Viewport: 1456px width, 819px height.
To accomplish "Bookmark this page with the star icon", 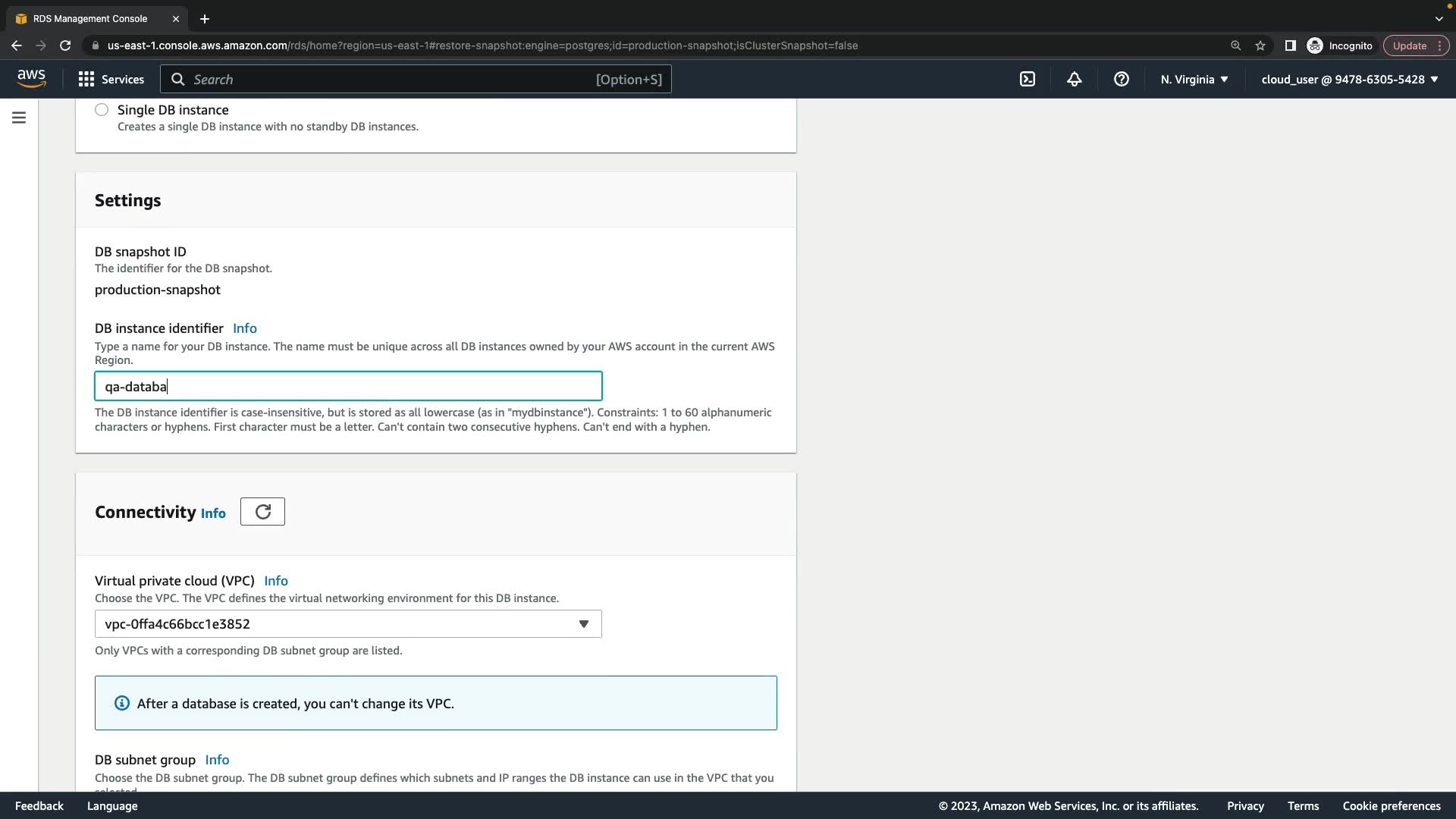I will pyautogui.click(x=1260, y=45).
